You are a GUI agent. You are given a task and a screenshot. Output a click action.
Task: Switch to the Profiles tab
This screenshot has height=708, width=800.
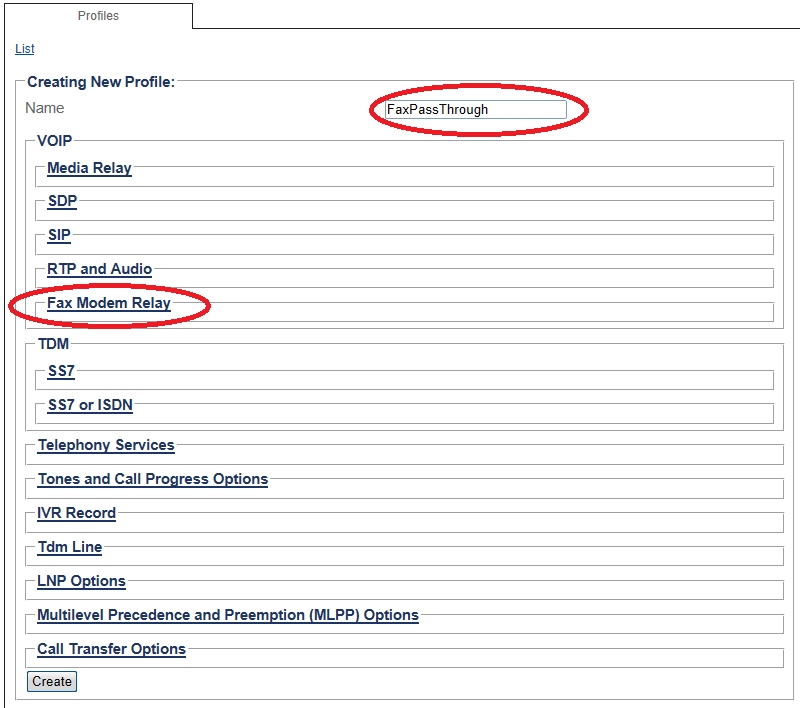click(97, 16)
